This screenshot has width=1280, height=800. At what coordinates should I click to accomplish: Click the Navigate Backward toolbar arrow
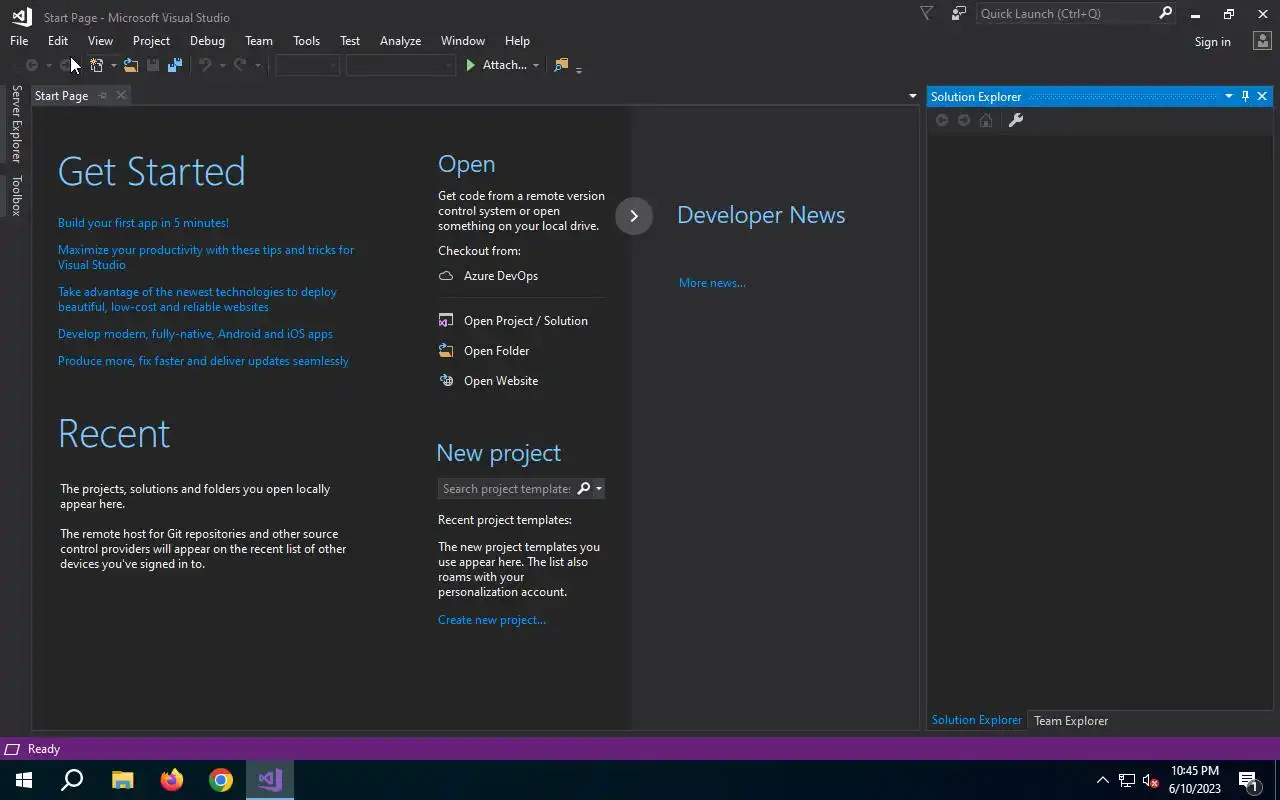coord(32,65)
